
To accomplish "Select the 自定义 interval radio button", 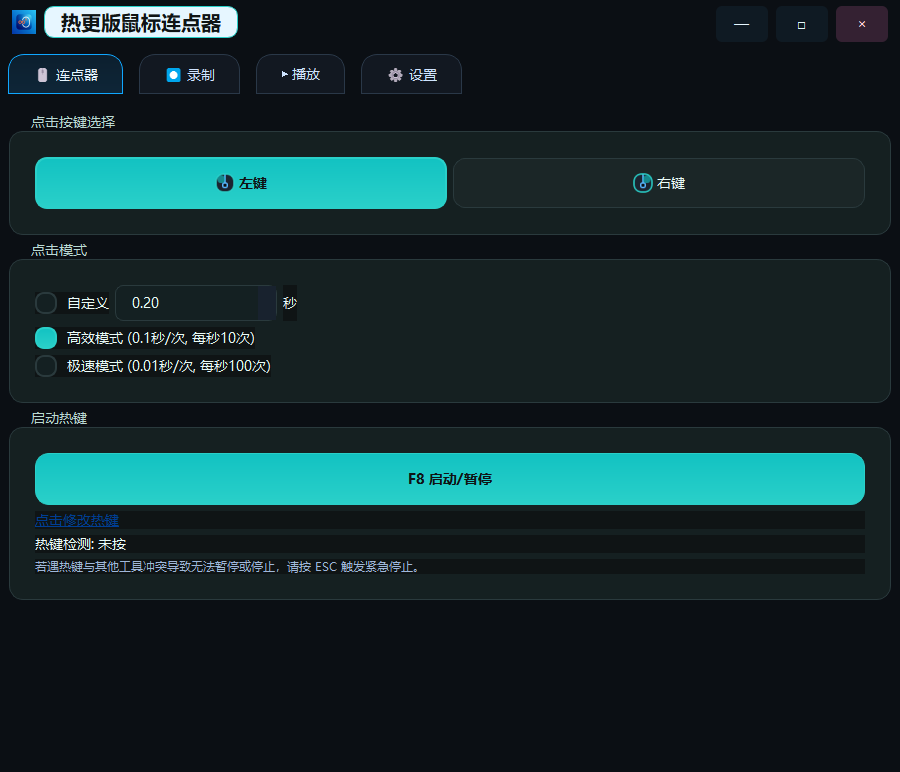I will coord(45,302).
